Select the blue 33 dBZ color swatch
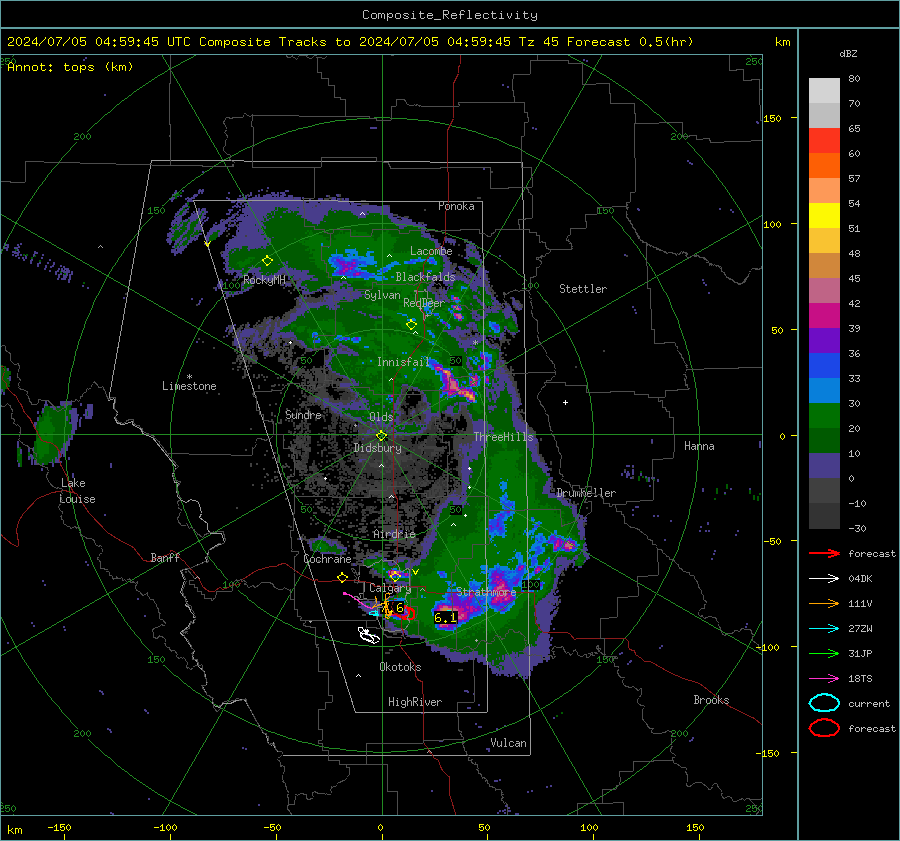 click(x=824, y=366)
